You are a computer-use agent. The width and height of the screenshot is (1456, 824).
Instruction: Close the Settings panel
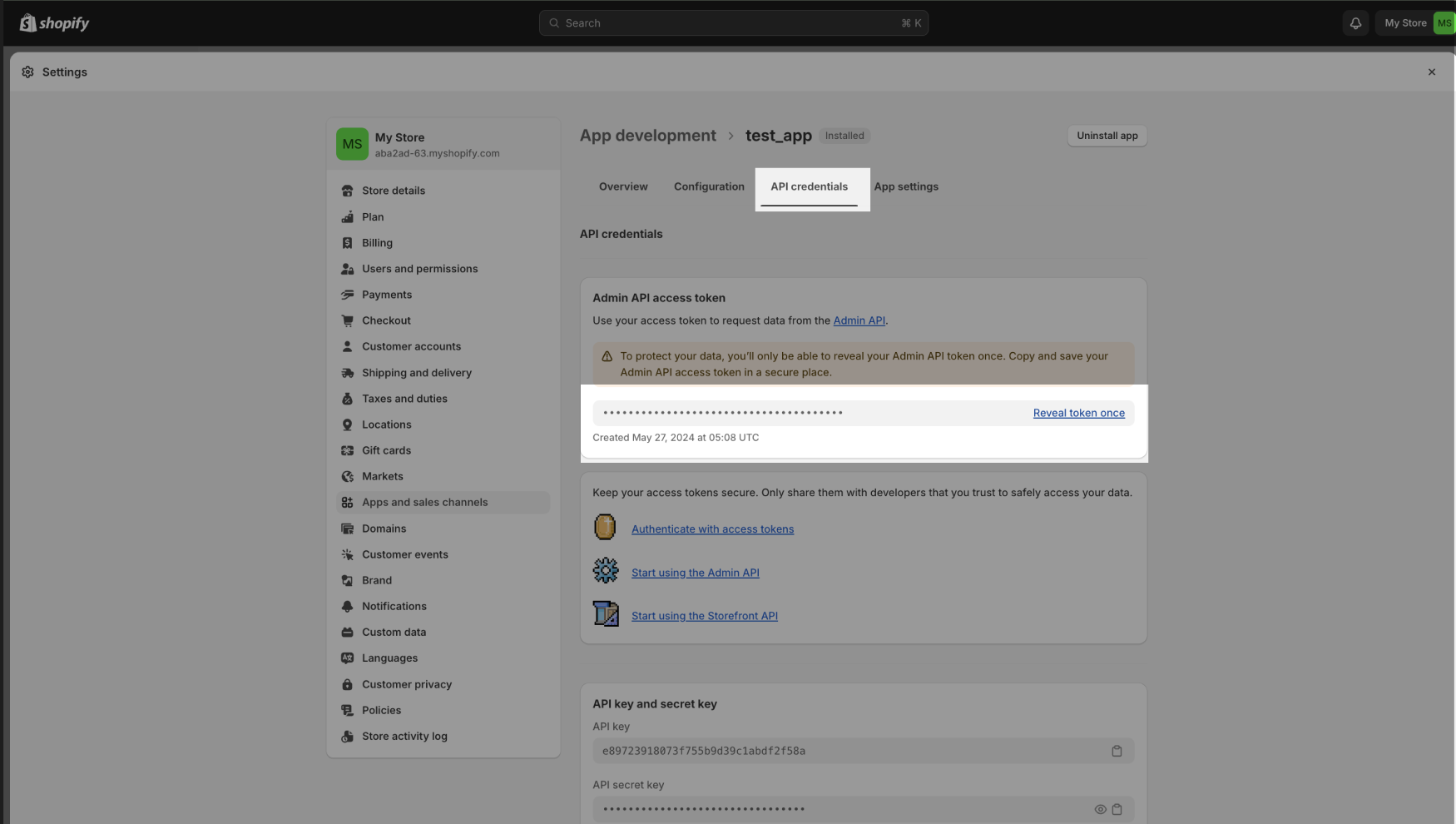(1431, 72)
